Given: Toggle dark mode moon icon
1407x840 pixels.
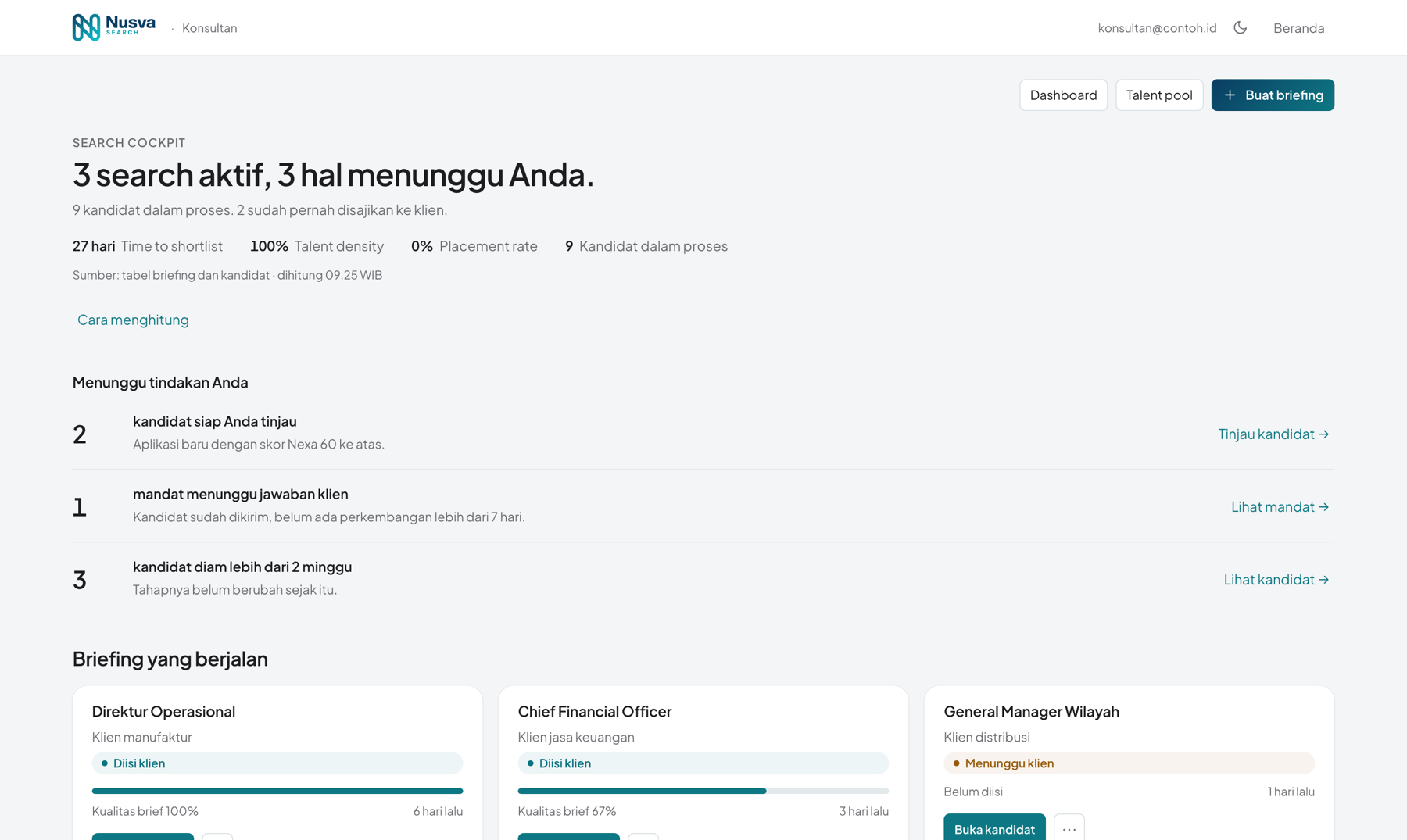Looking at the screenshot, I should tap(1241, 27).
